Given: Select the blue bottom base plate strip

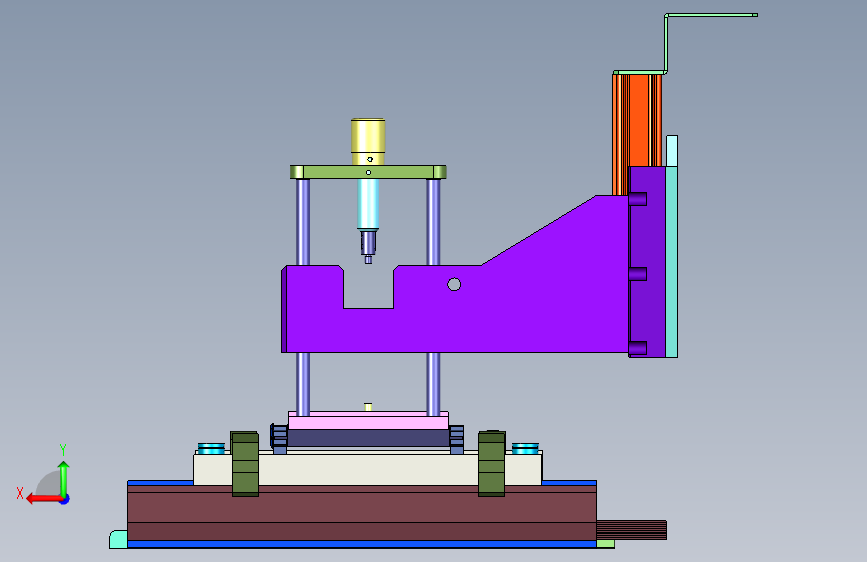Looking at the screenshot, I should pyautogui.click(x=362, y=544).
